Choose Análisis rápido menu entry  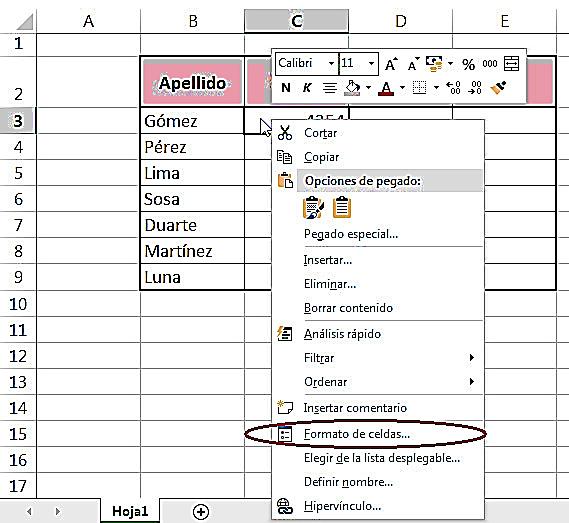(378, 334)
